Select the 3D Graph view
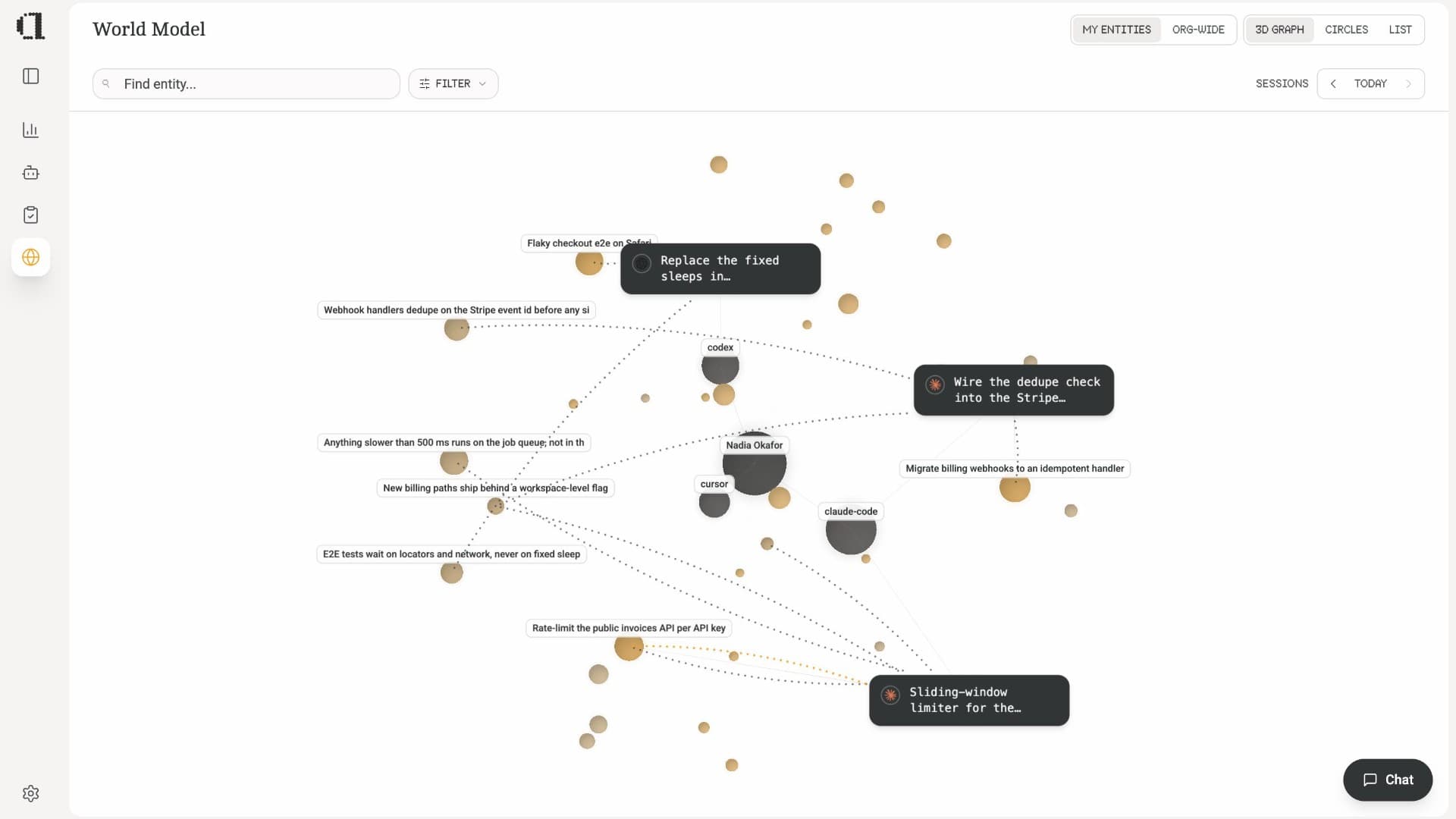The image size is (1456, 819). click(1279, 30)
